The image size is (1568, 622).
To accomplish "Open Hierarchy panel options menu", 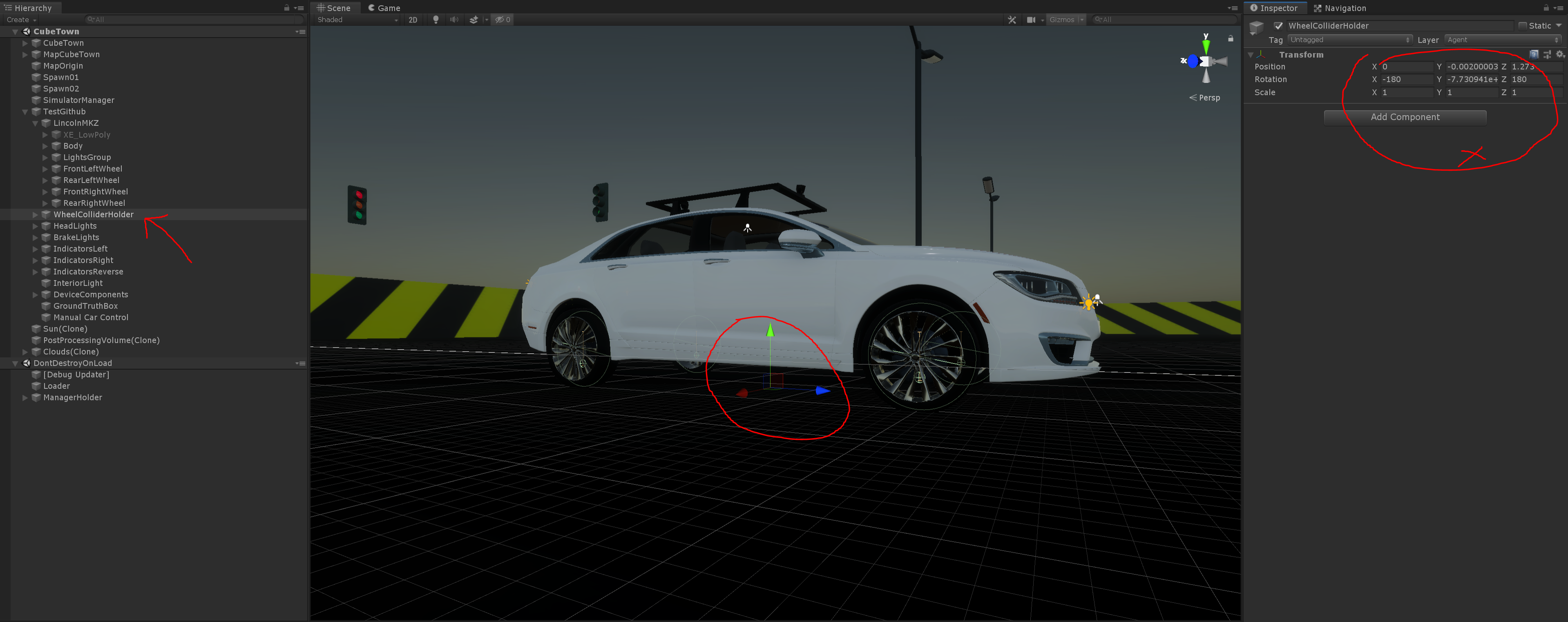I will pyautogui.click(x=299, y=8).
